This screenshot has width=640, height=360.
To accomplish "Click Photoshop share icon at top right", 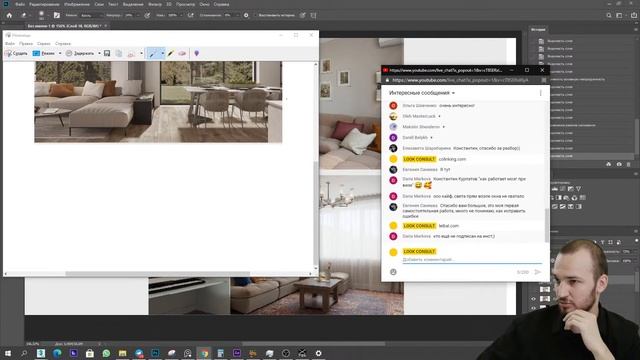I will (634, 15).
